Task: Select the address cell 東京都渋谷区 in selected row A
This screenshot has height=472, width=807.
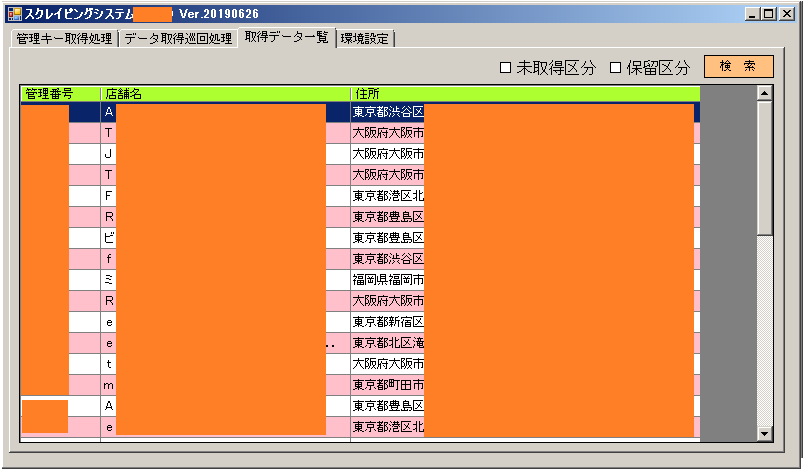Action: [x=525, y=112]
